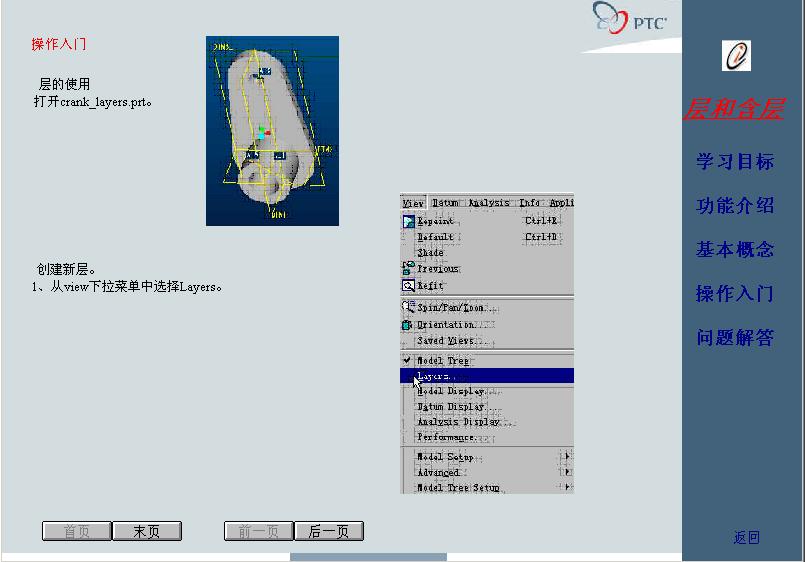Go to 问题解答 section
Viewport: 805px width, 562px height.
pos(735,338)
